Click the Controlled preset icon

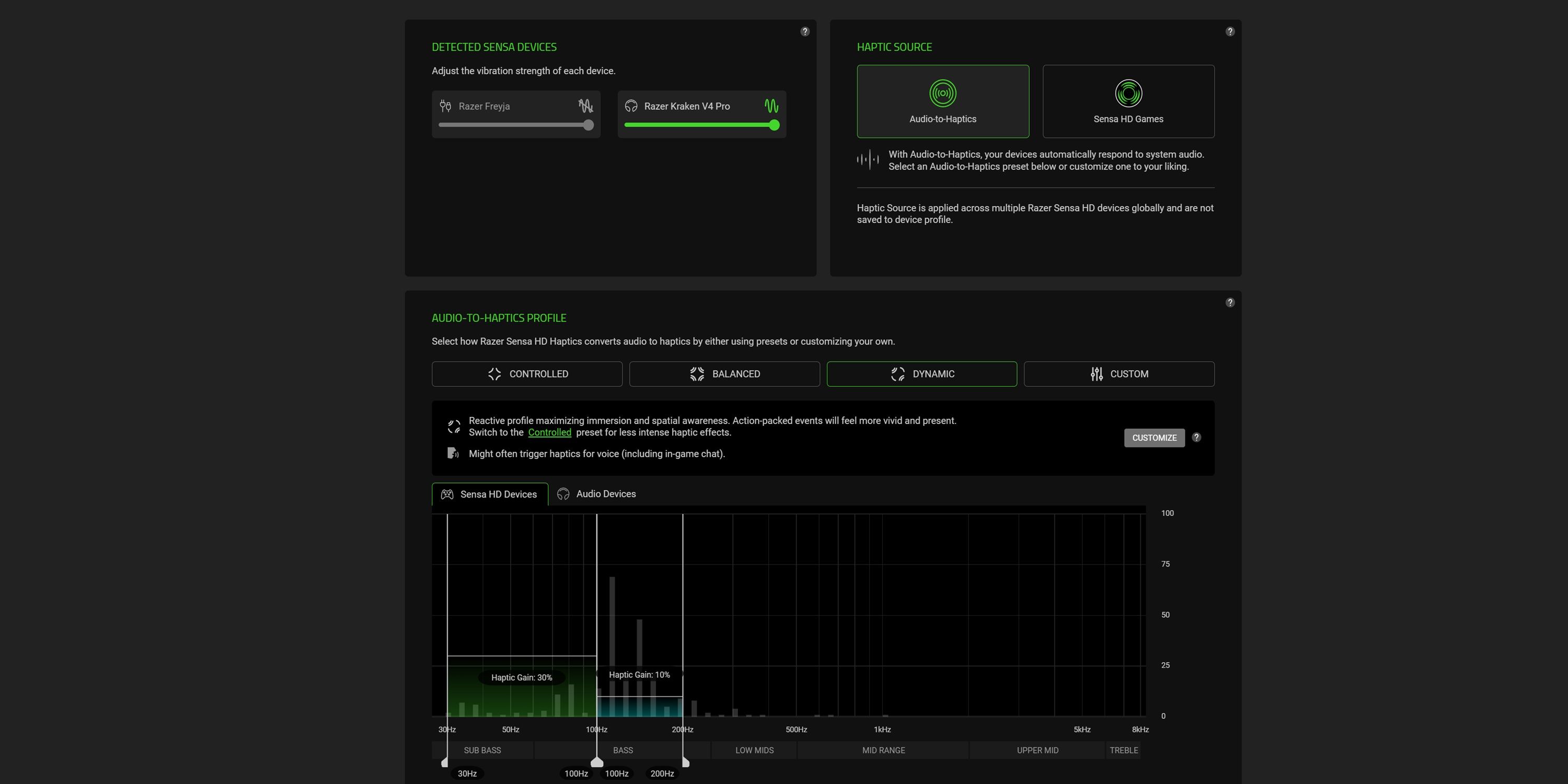(494, 374)
